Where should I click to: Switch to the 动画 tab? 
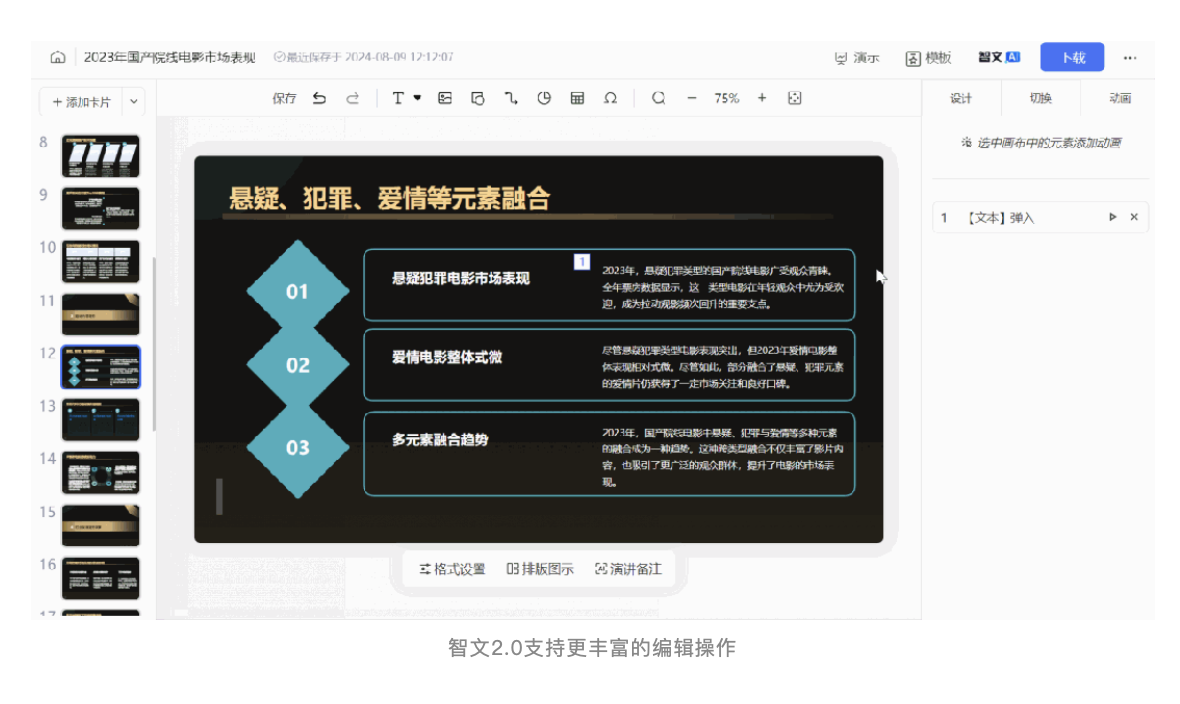[1120, 99]
